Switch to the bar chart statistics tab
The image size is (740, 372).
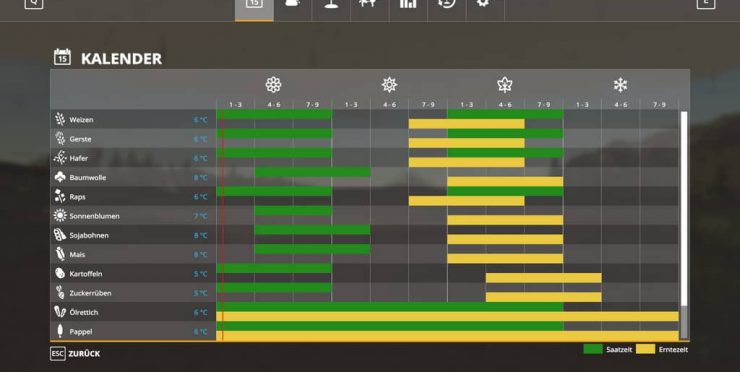(408, 5)
